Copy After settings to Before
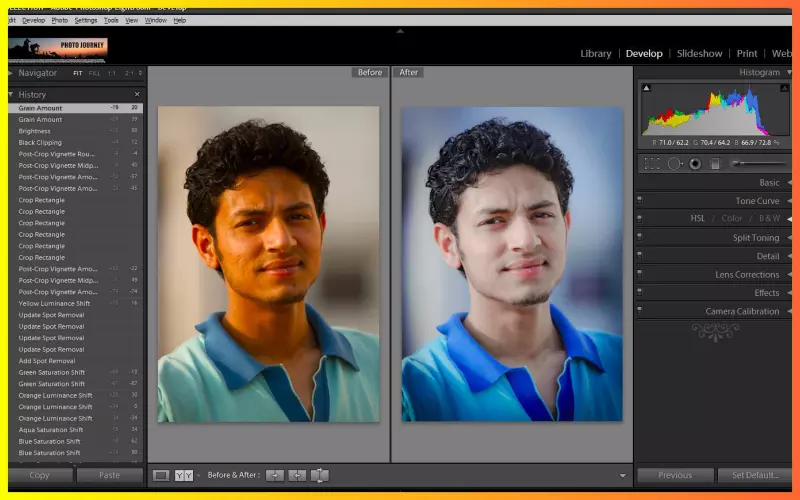The image size is (800, 500). point(297,476)
